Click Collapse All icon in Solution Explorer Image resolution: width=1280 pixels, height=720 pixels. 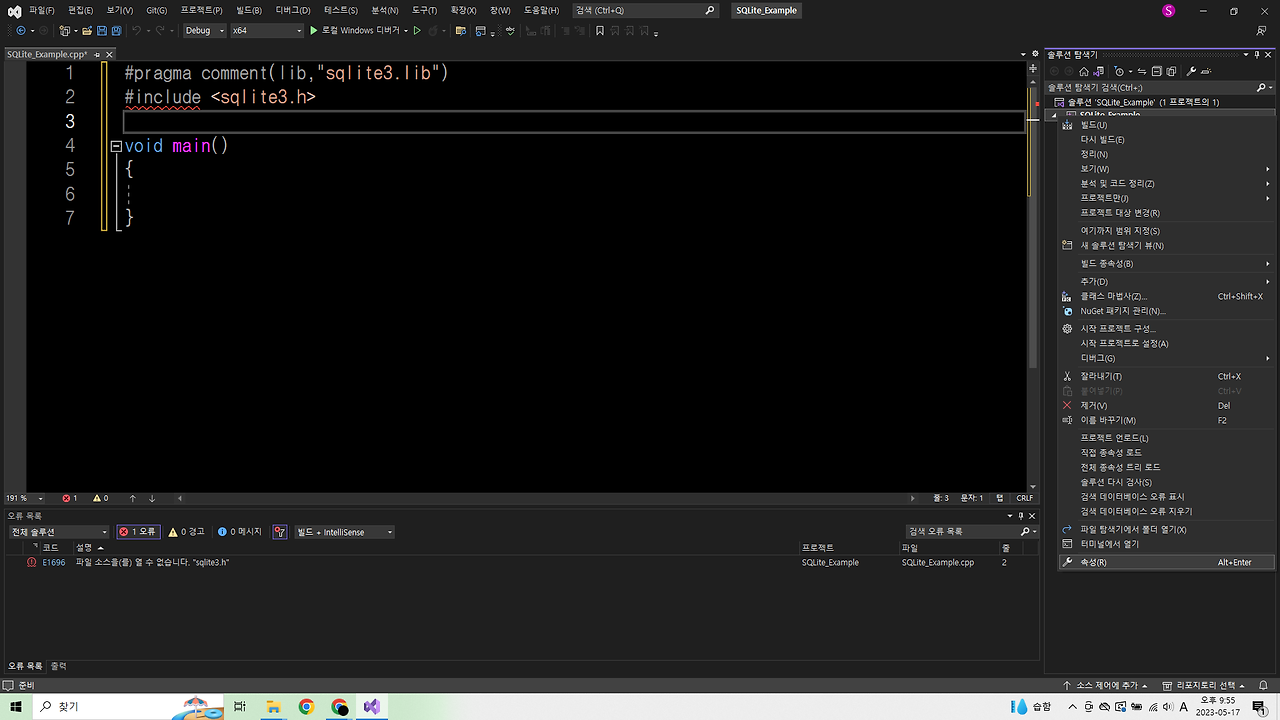click(x=1157, y=71)
